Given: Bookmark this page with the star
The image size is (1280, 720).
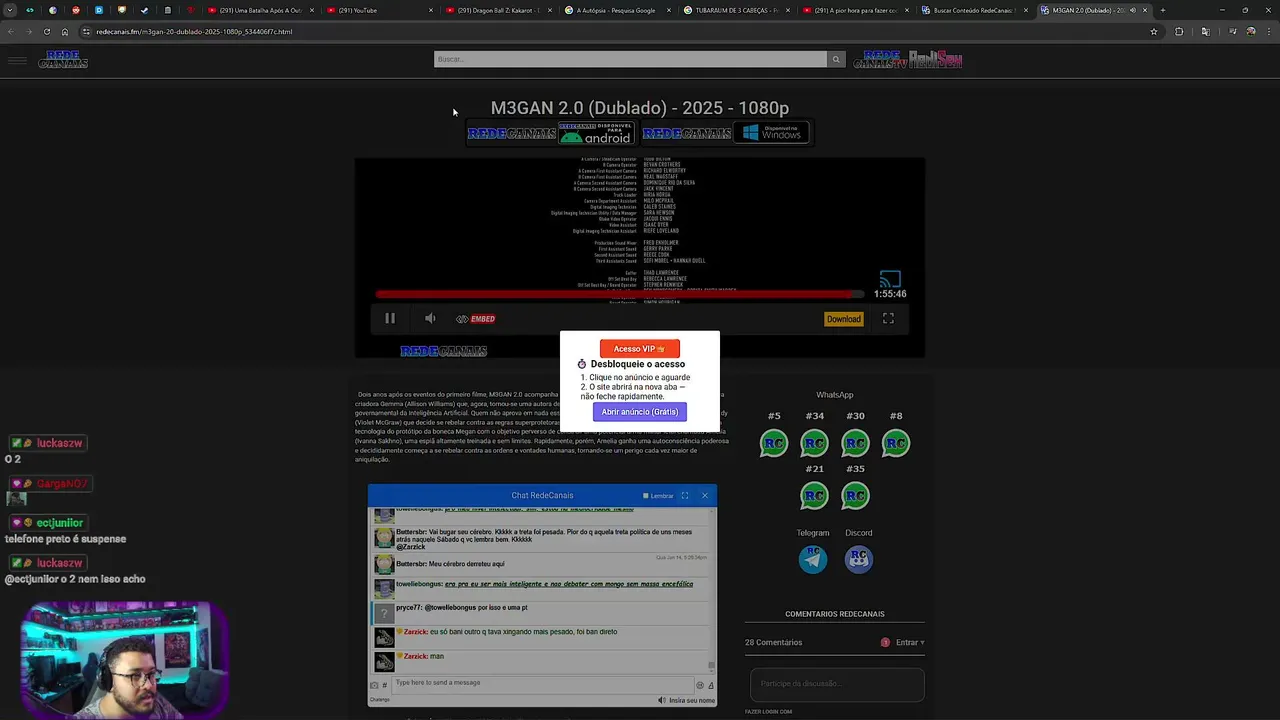Looking at the screenshot, I should pyautogui.click(x=1154, y=31).
